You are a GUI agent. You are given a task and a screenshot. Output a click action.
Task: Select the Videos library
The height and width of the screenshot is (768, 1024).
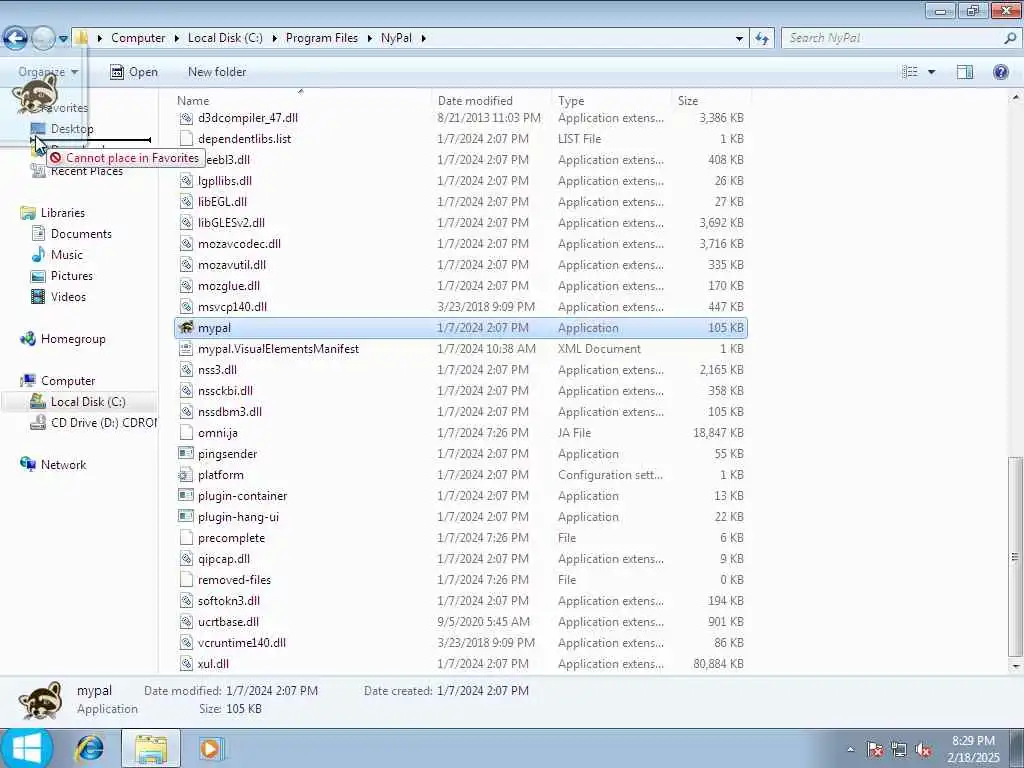pyautogui.click(x=68, y=296)
